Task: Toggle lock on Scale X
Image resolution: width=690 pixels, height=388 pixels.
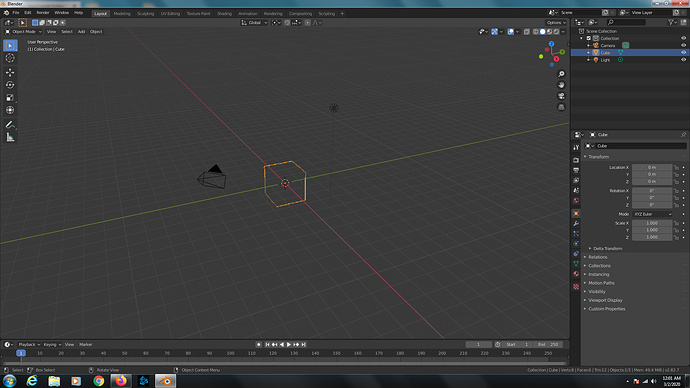Action: 676,223
